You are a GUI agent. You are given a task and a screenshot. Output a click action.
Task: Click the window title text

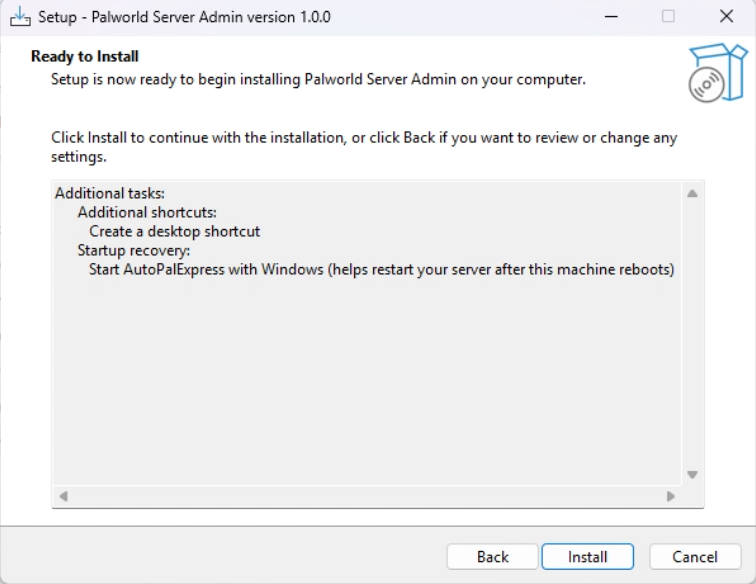coord(184,17)
